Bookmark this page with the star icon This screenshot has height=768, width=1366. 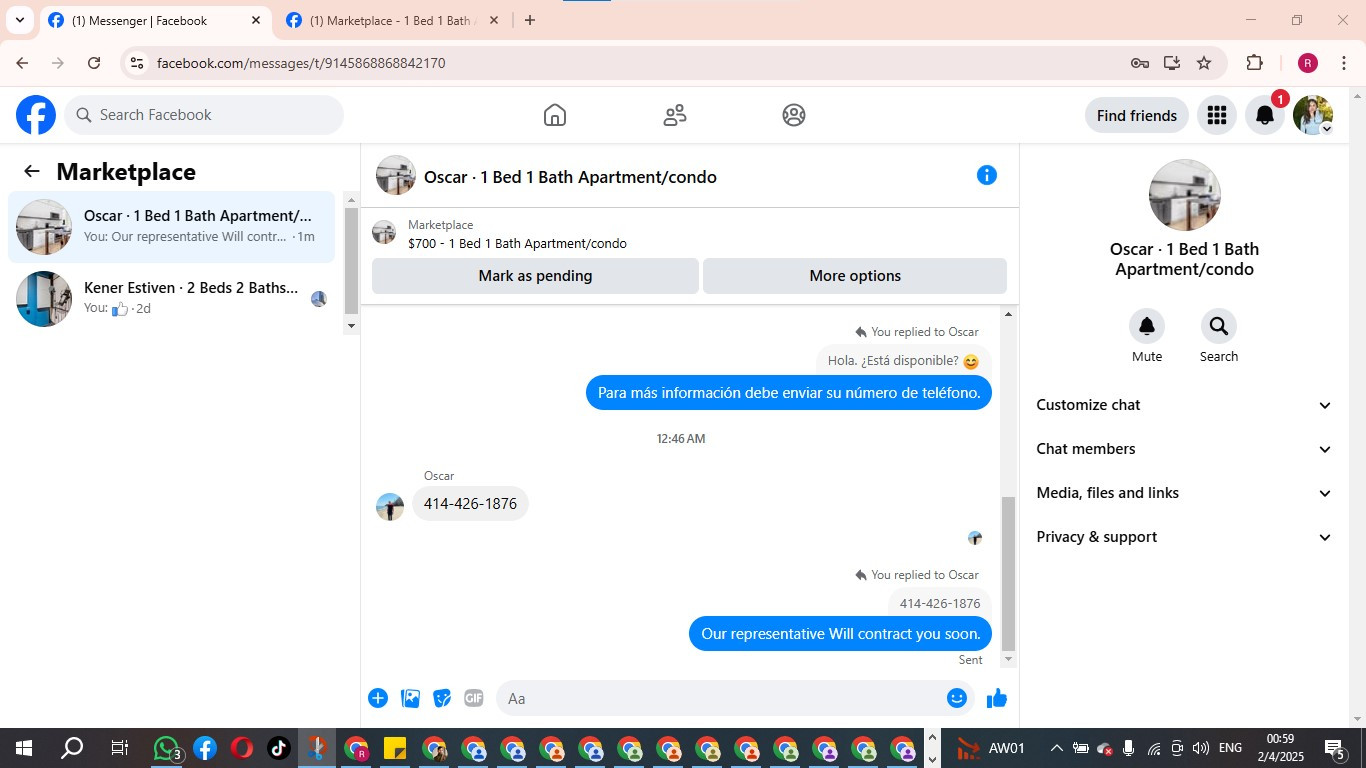pyautogui.click(x=1204, y=63)
